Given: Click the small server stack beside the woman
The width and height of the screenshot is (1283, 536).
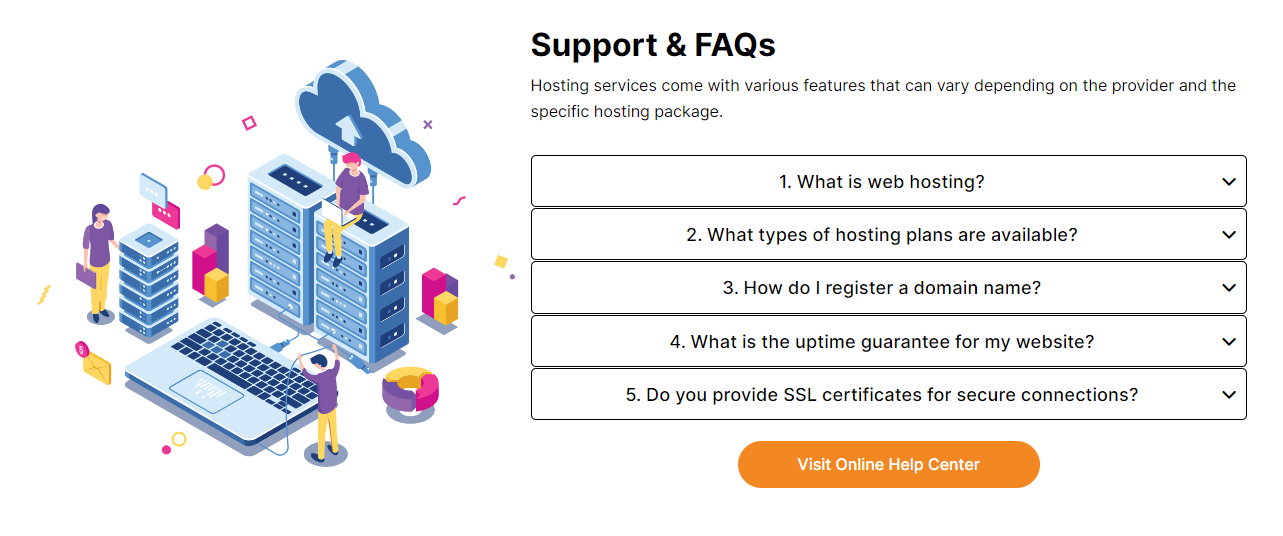Looking at the screenshot, I should pyautogui.click(x=148, y=280).
